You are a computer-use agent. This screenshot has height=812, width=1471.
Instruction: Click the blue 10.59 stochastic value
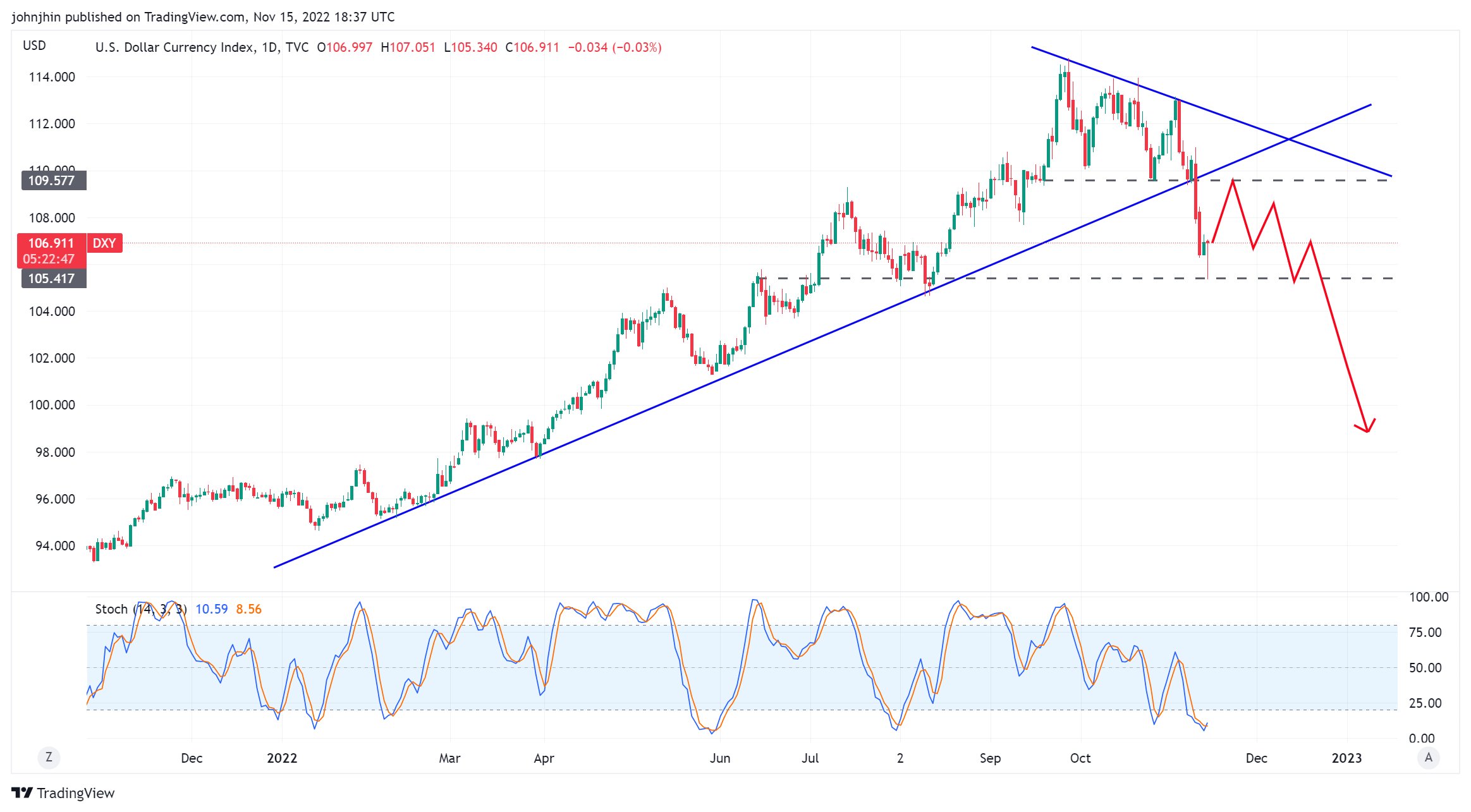point(211,609)
